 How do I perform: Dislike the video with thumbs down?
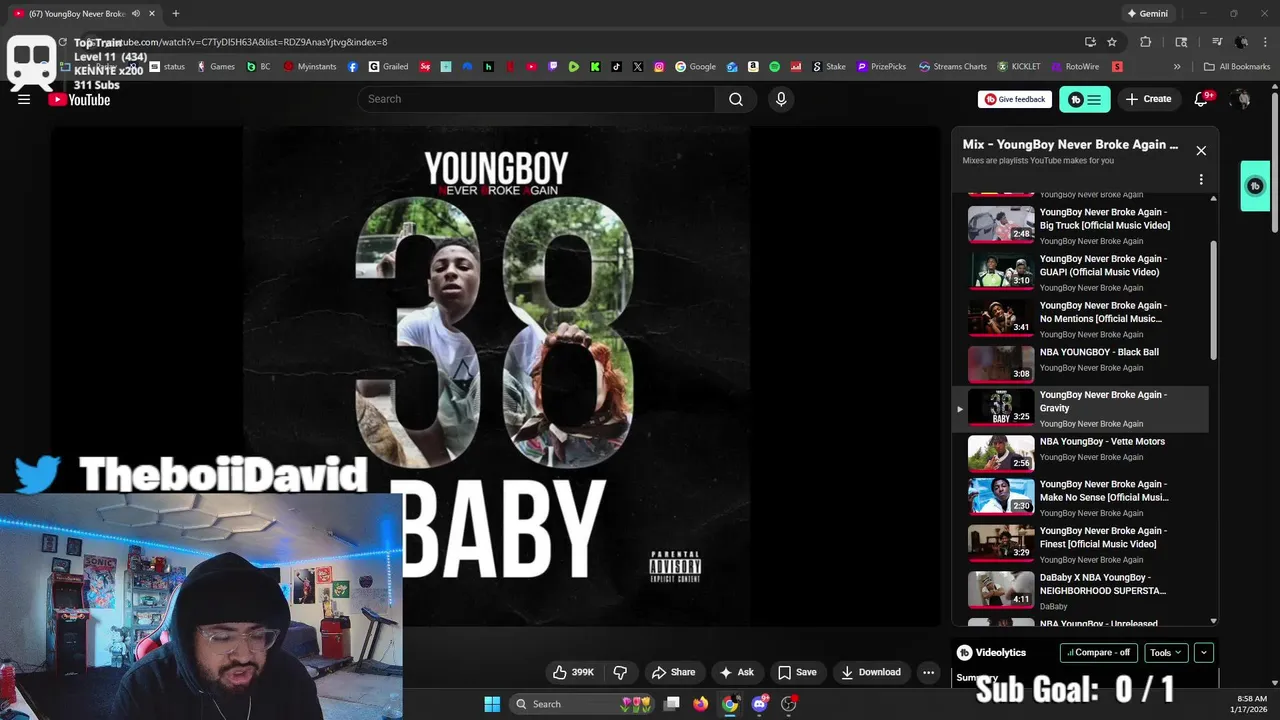coord(620,672)
